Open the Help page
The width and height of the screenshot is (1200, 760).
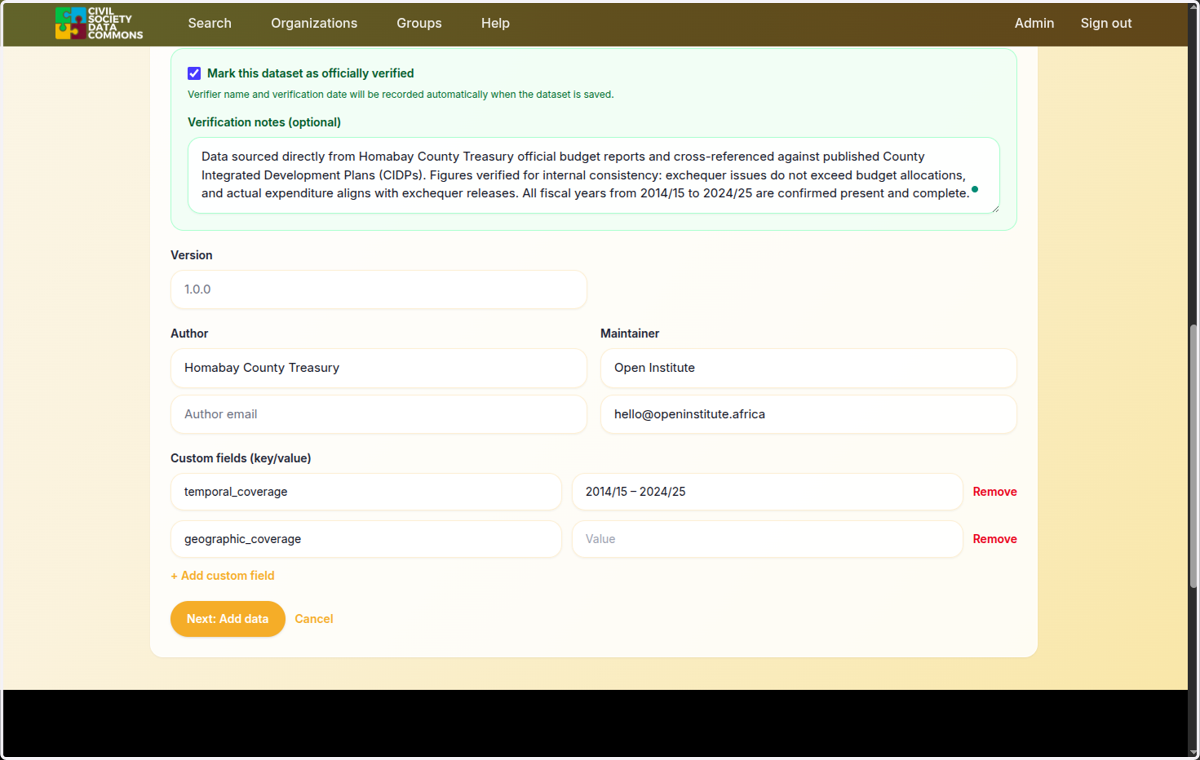495,23
